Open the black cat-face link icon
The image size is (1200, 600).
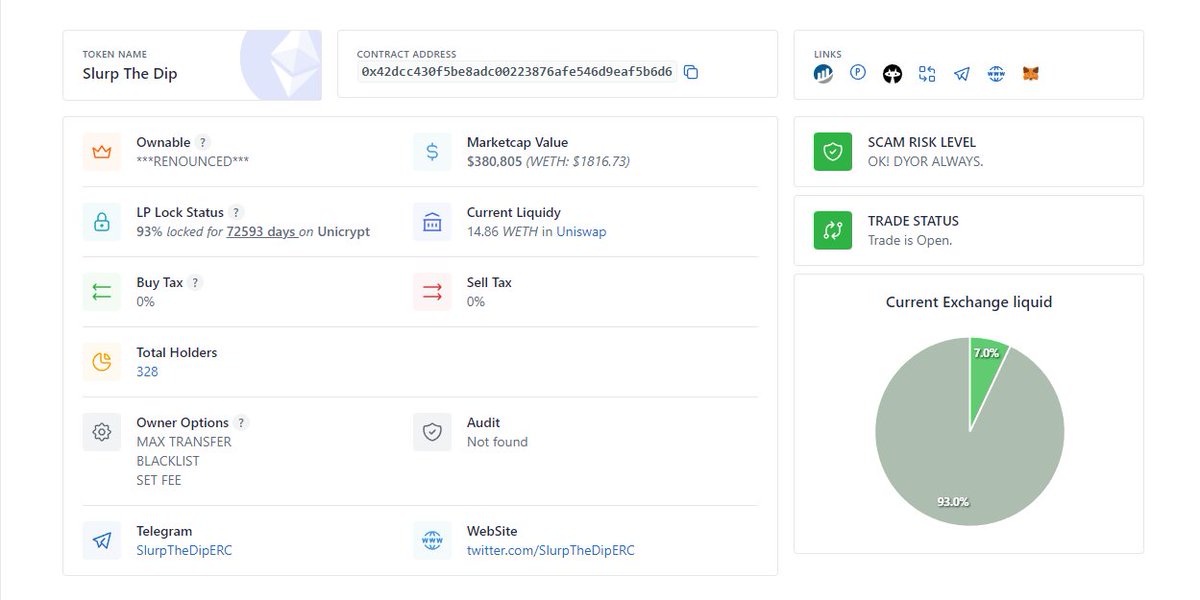pyautogui.click(x=892, y=73)
